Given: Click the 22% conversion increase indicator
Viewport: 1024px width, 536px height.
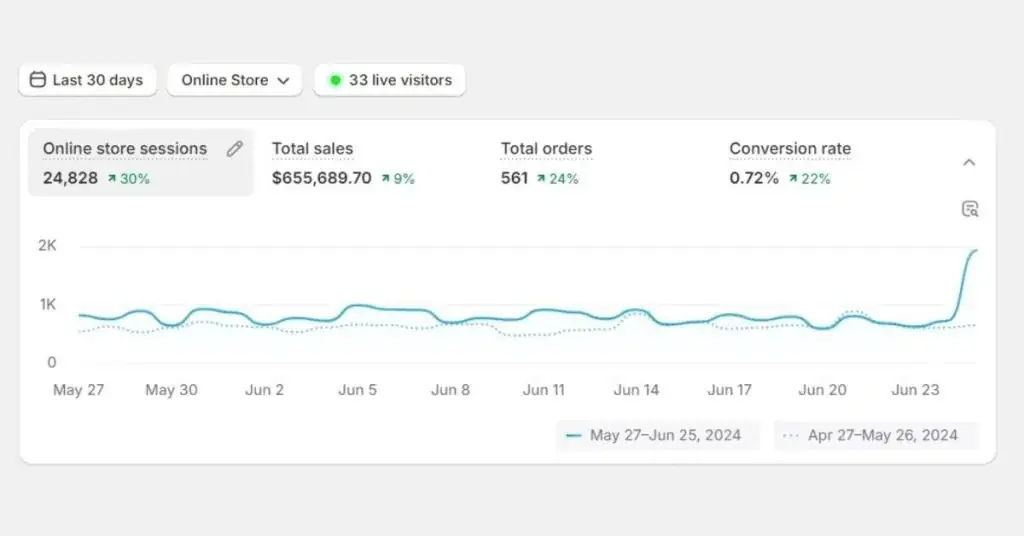Looking at the screenshot, I should pos(809,179).
